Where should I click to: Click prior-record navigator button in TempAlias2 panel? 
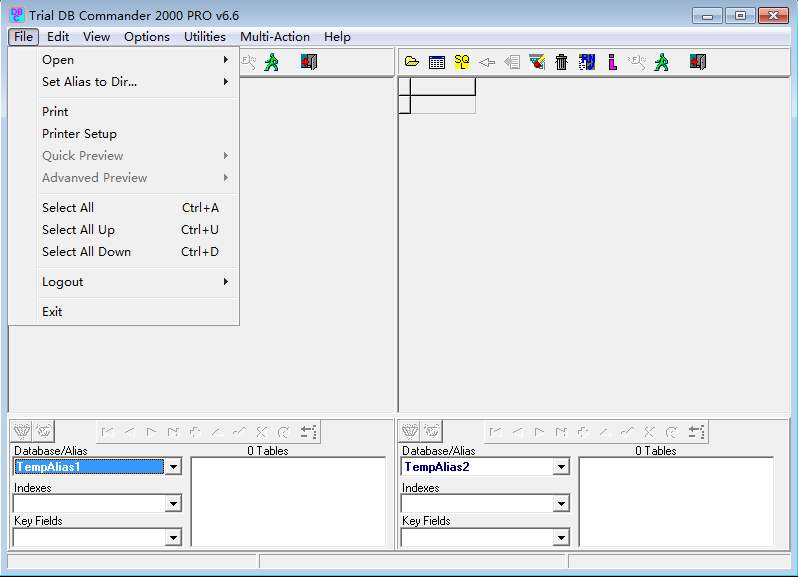(x=518, y=432)
